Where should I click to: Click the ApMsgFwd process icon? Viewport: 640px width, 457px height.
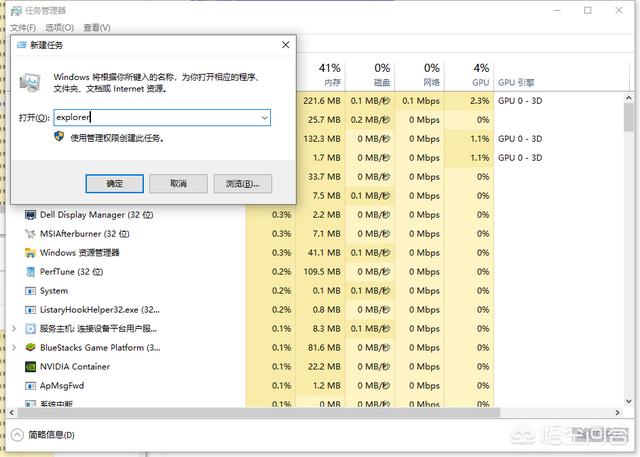30,386
